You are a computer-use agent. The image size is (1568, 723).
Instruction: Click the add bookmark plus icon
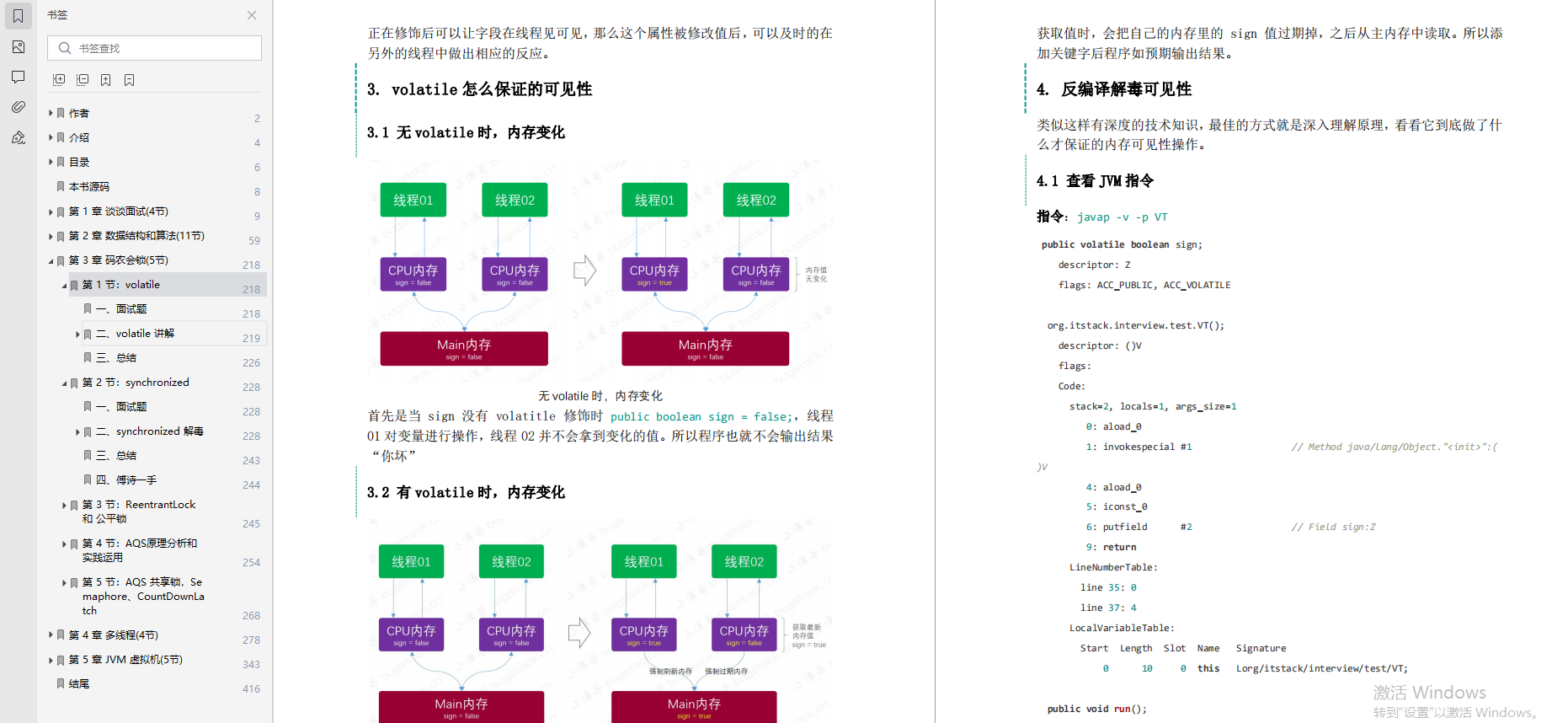pos(105,80)
